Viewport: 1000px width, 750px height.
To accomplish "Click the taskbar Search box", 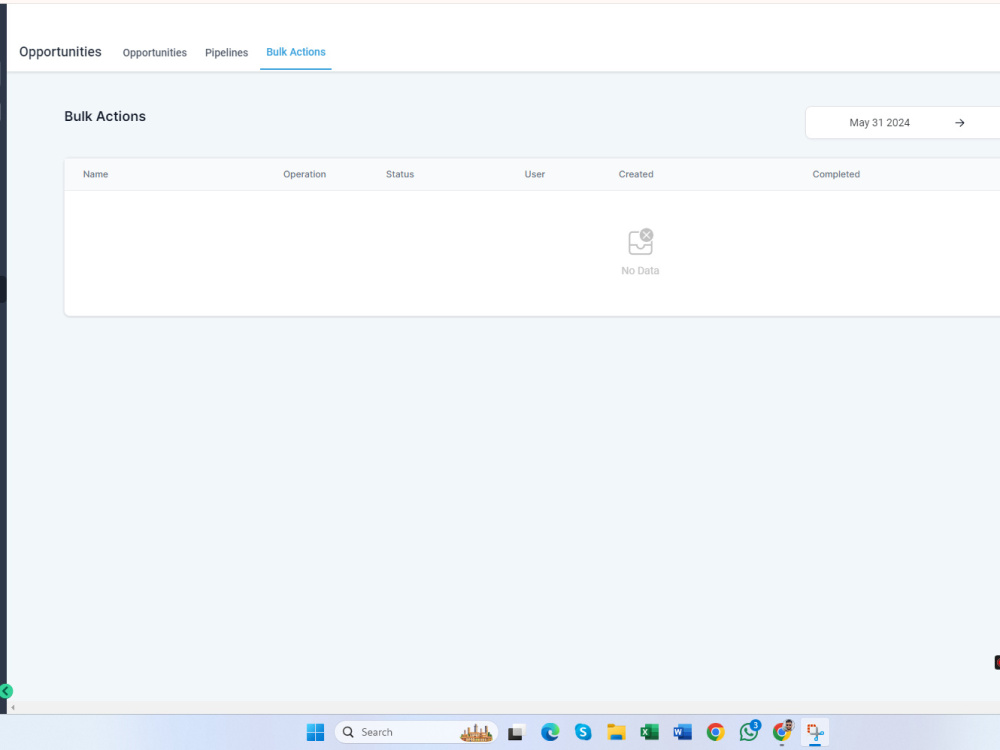I will coord(416,732).
